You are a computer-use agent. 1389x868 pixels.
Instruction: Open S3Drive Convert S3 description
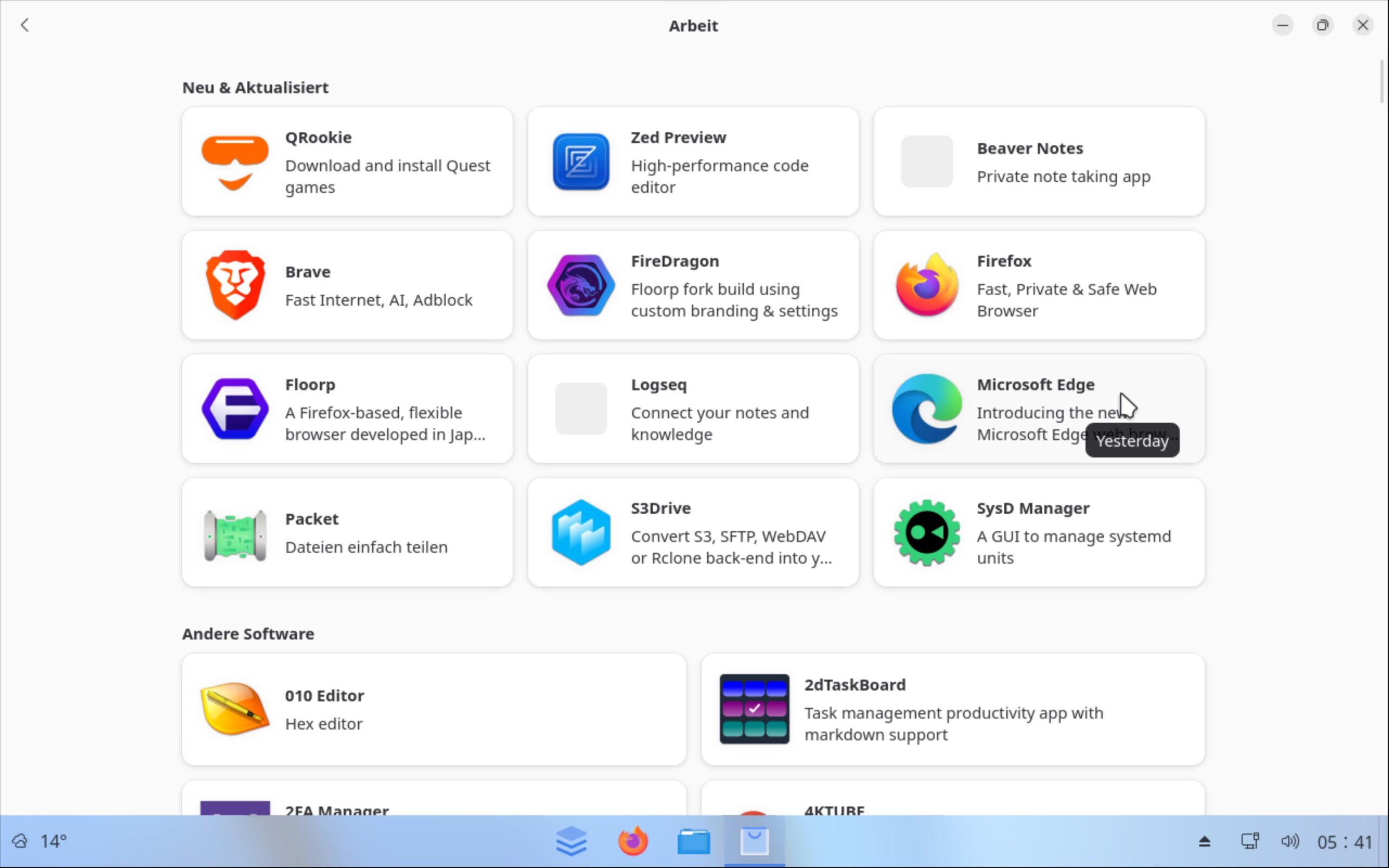click(x=731, y=547)
